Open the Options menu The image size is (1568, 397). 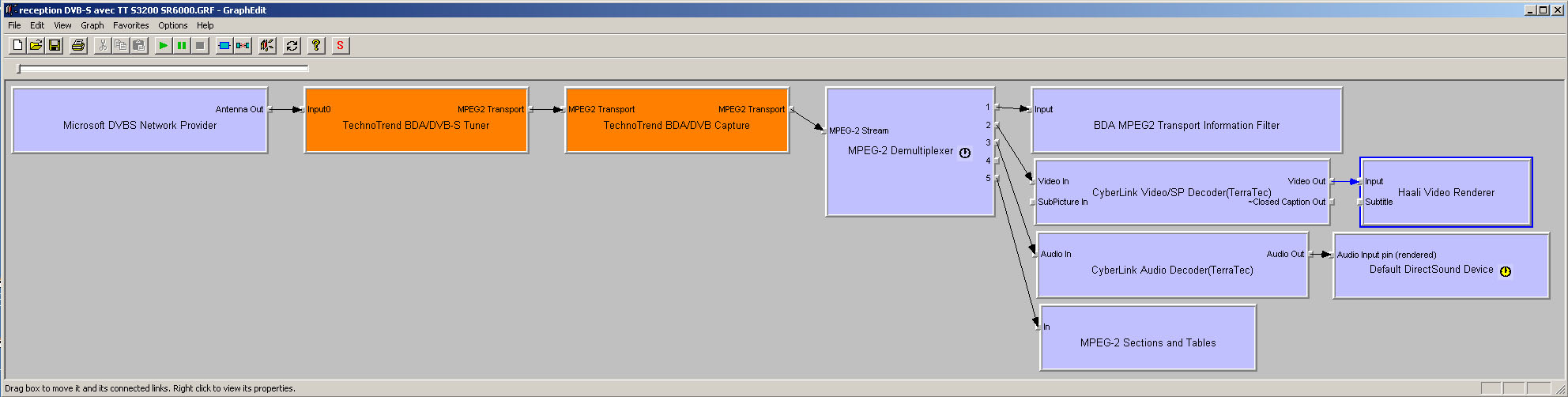point(173,25)
